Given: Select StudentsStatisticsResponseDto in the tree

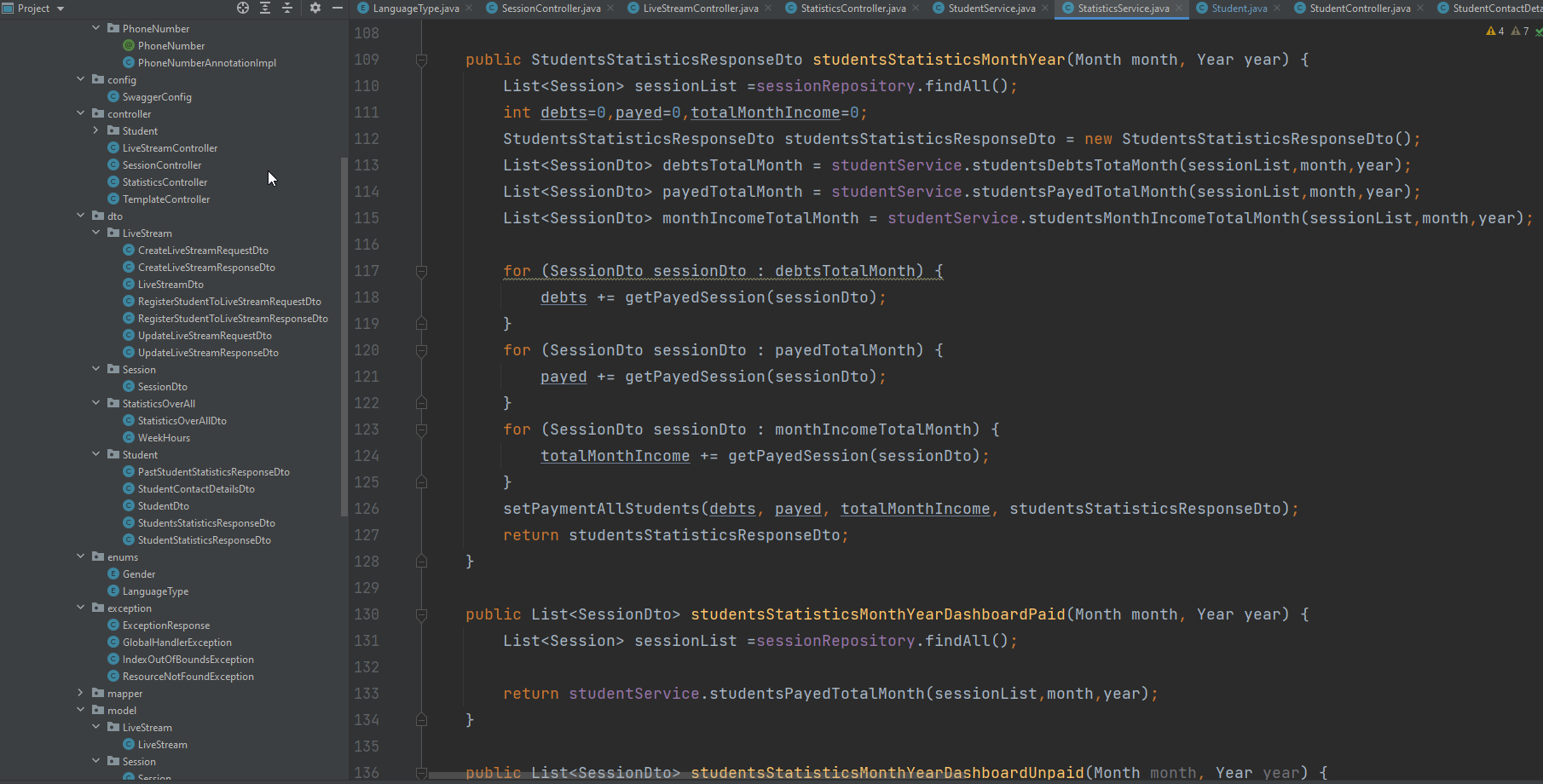Looking at the screenshot, I should [206, 522].
